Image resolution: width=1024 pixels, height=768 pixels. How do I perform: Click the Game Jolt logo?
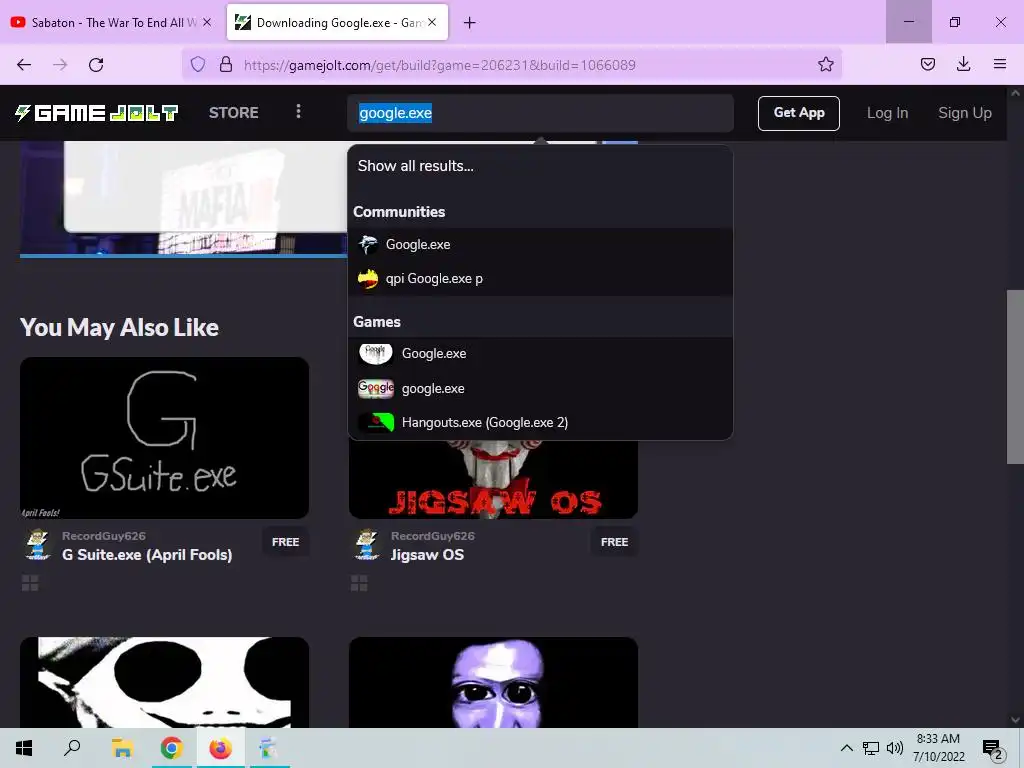point(97,113)
